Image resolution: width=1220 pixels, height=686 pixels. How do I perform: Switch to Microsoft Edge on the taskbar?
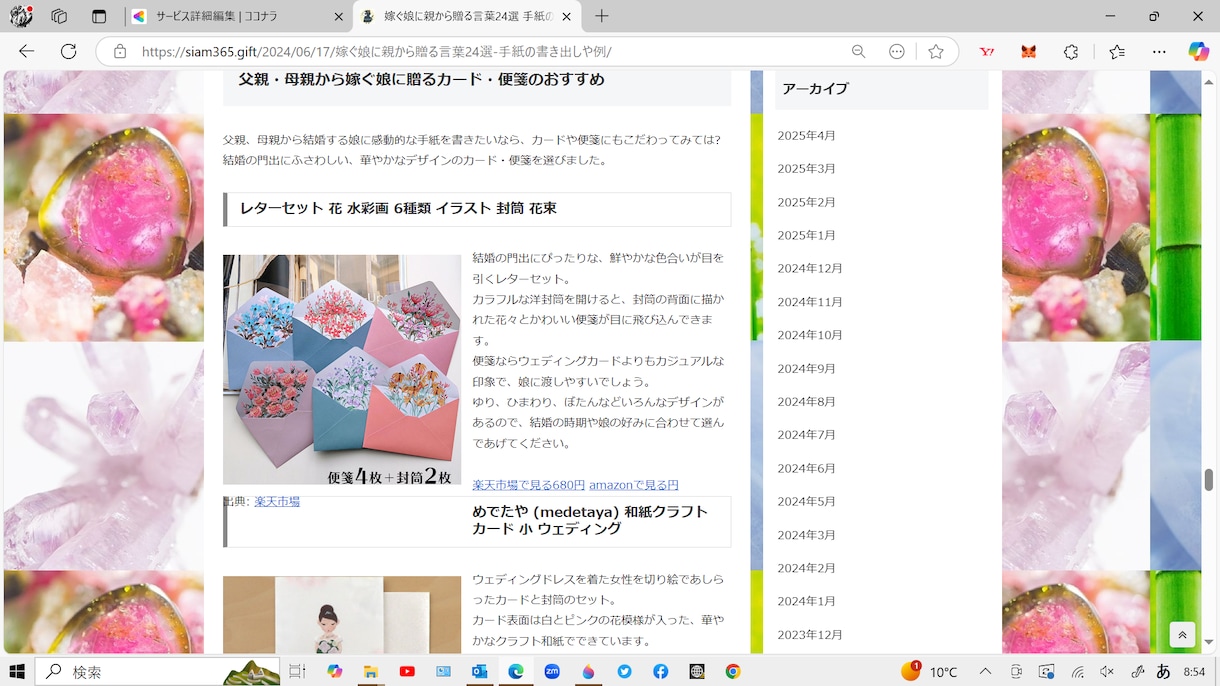[516, 672]
